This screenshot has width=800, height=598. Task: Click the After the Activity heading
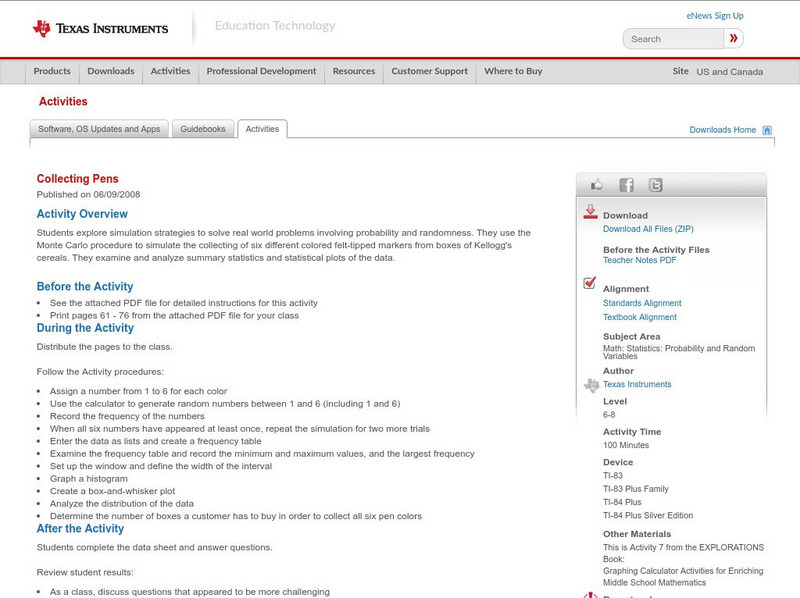click(x=80, y=529)
